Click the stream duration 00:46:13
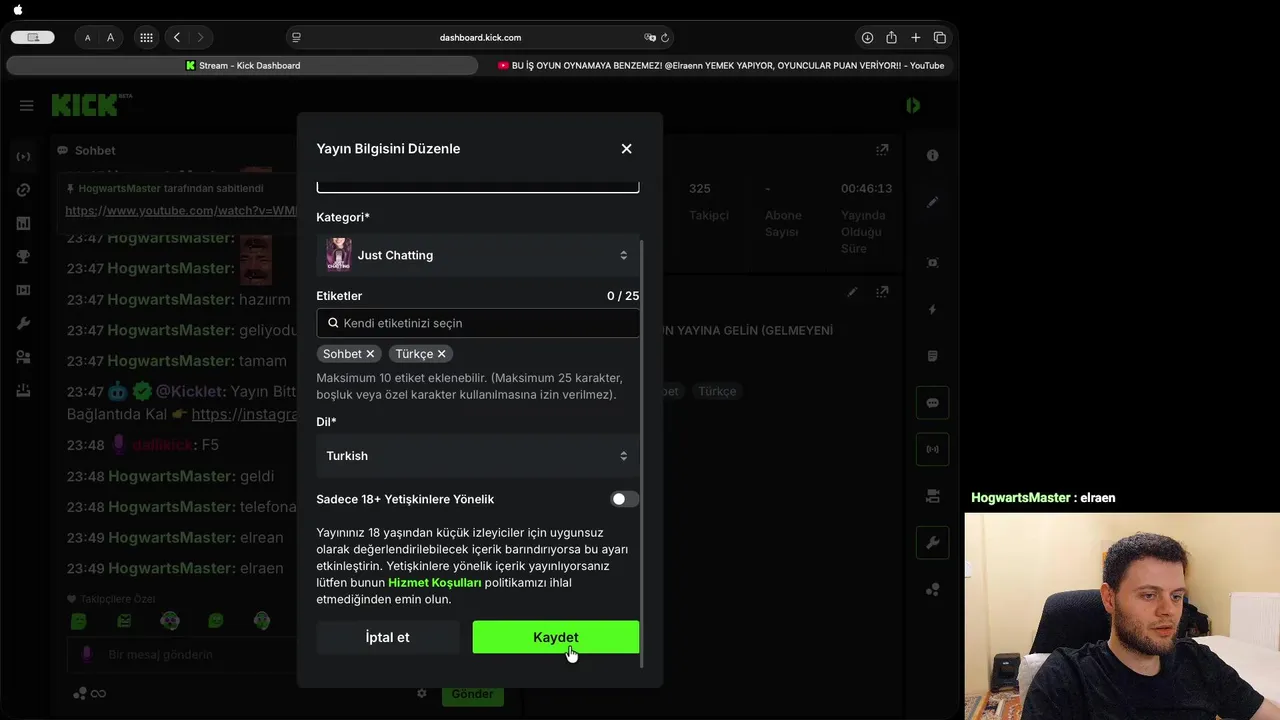Image resolution: width=1280 pixels, height=720 pixels. [866, 188]
